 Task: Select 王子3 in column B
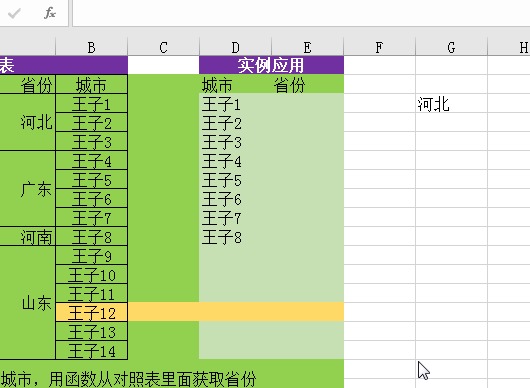pyautogui.click(x=91, y=141)
